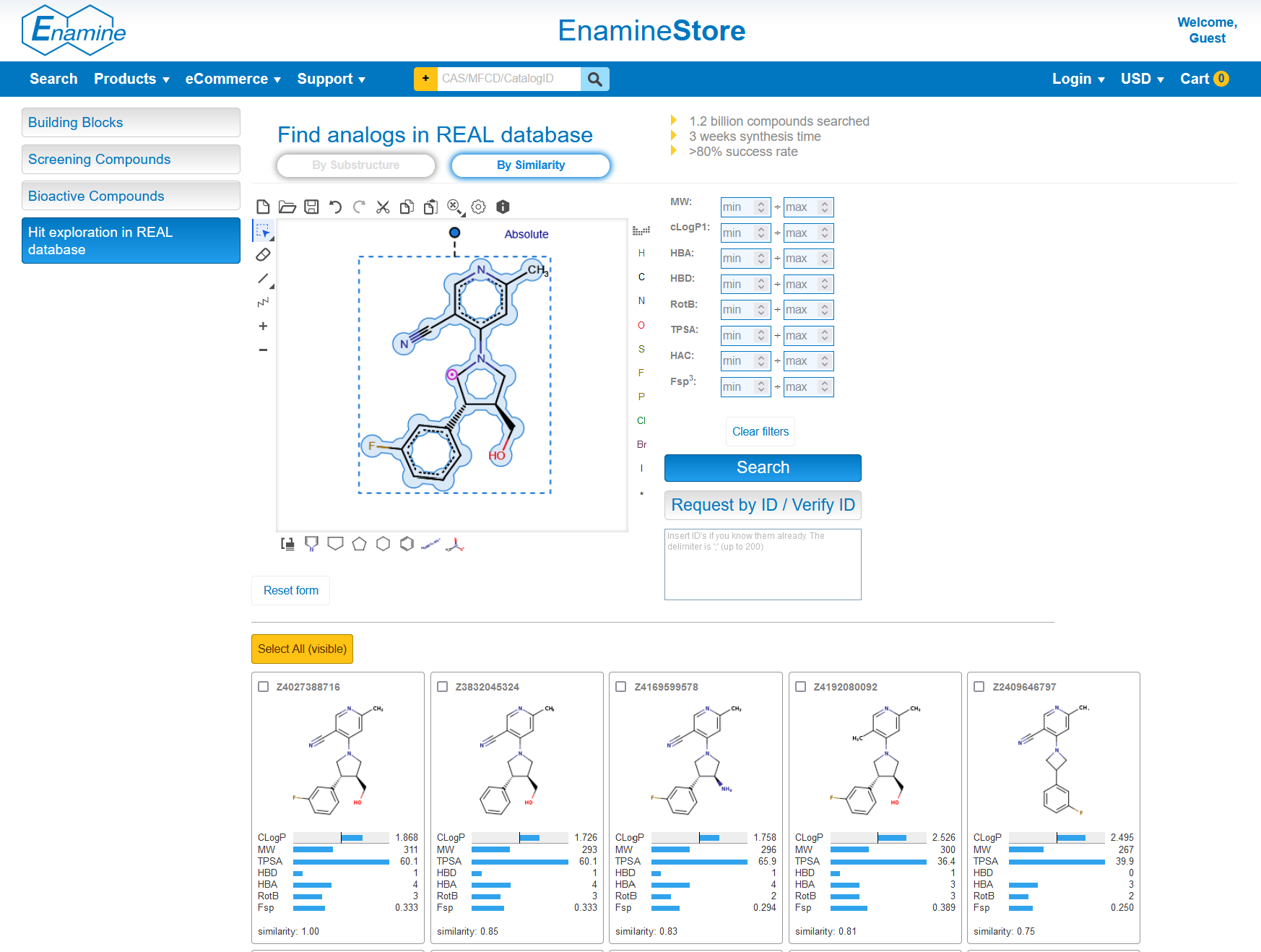Image resolution: width=1261 pixels, height=952 pixels.
Task: Select the cyclopentane ring template
Action: pos(359,544)
